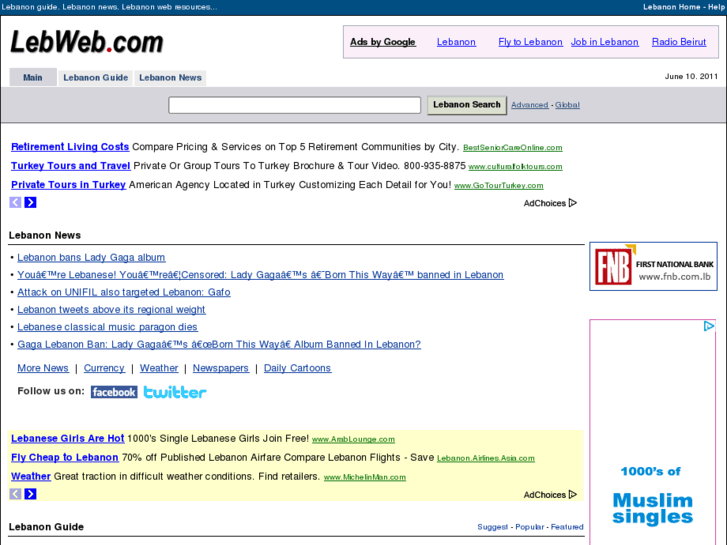Visit BestSeniorCareOnline.com link
727x545 pixels.
pos(513,147)
